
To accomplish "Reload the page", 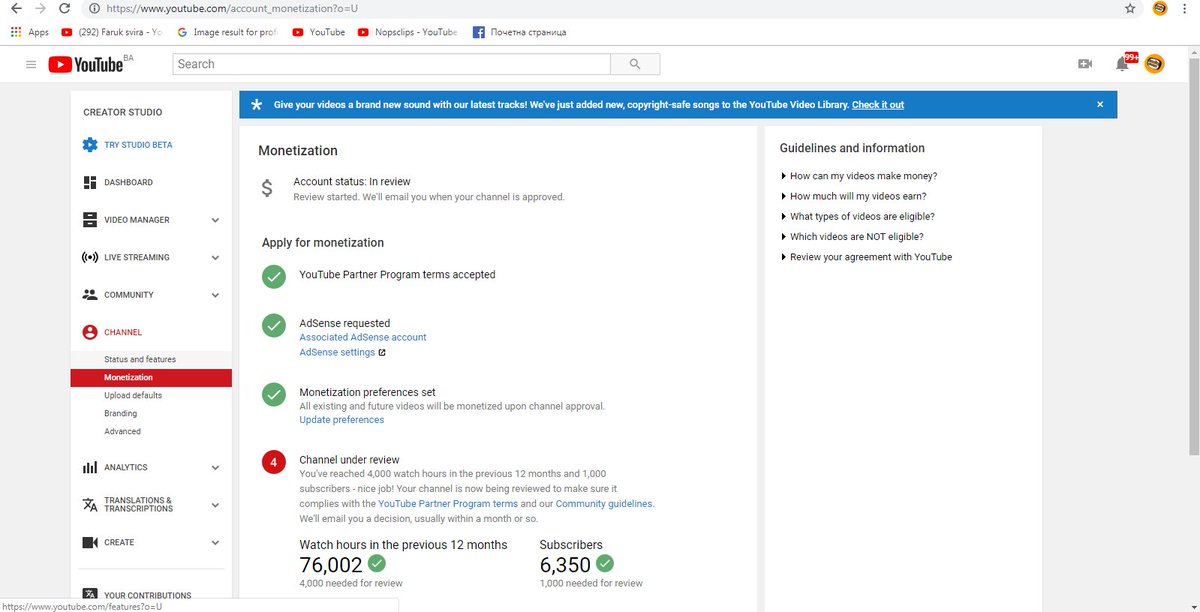I will 64,8.
